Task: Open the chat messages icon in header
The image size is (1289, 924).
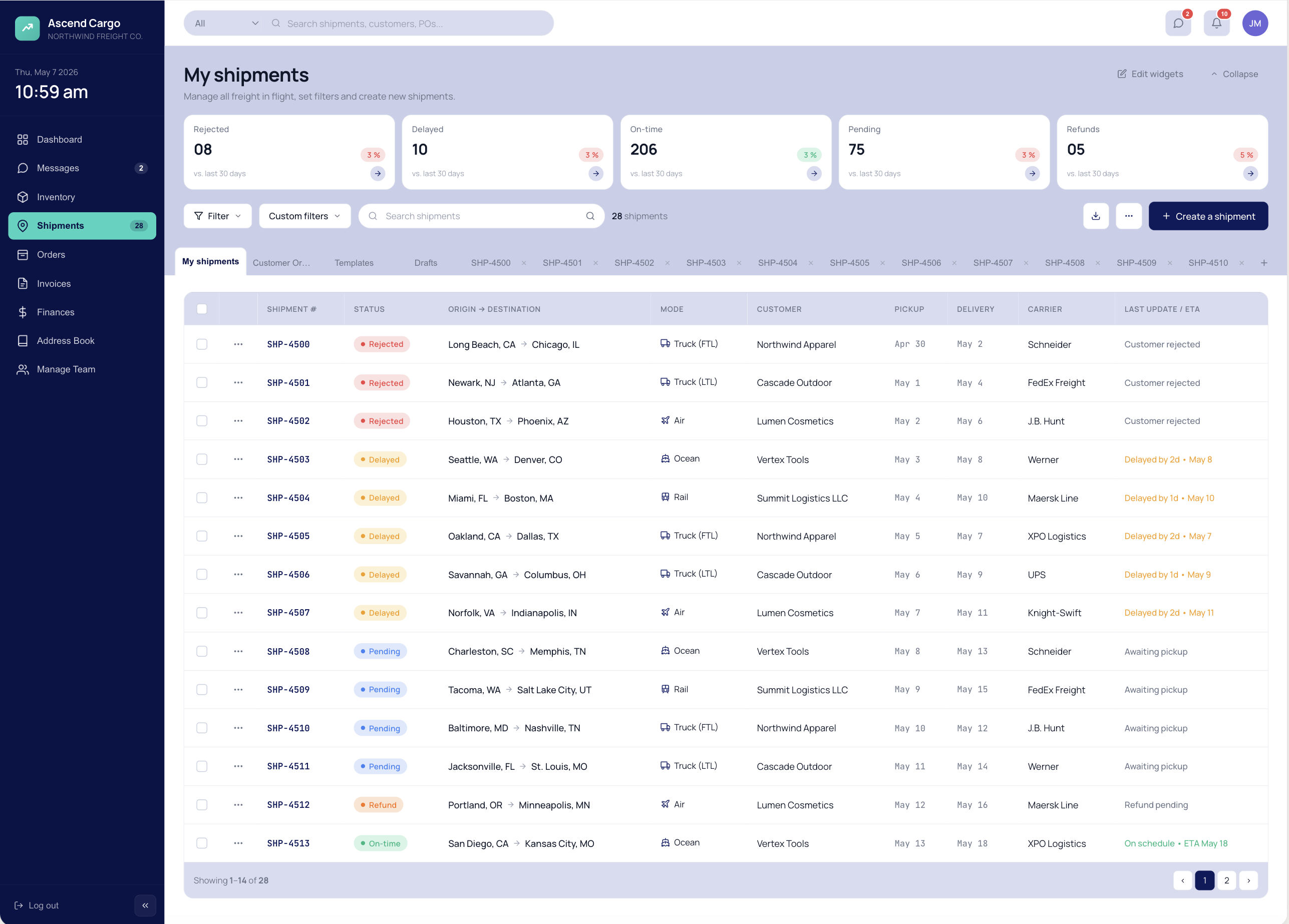Action: click(1178, 24)
